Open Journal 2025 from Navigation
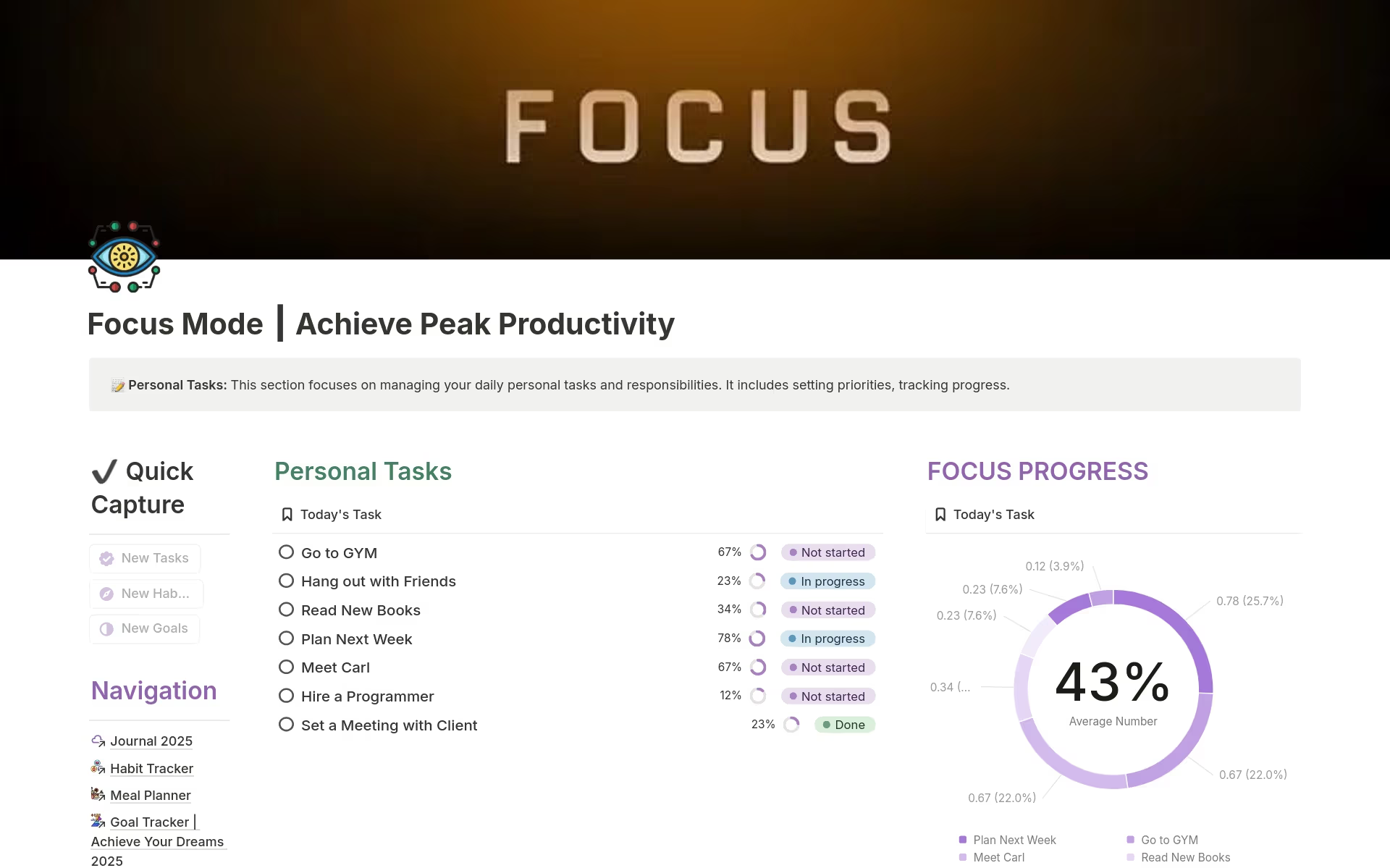 pos(151,741)
